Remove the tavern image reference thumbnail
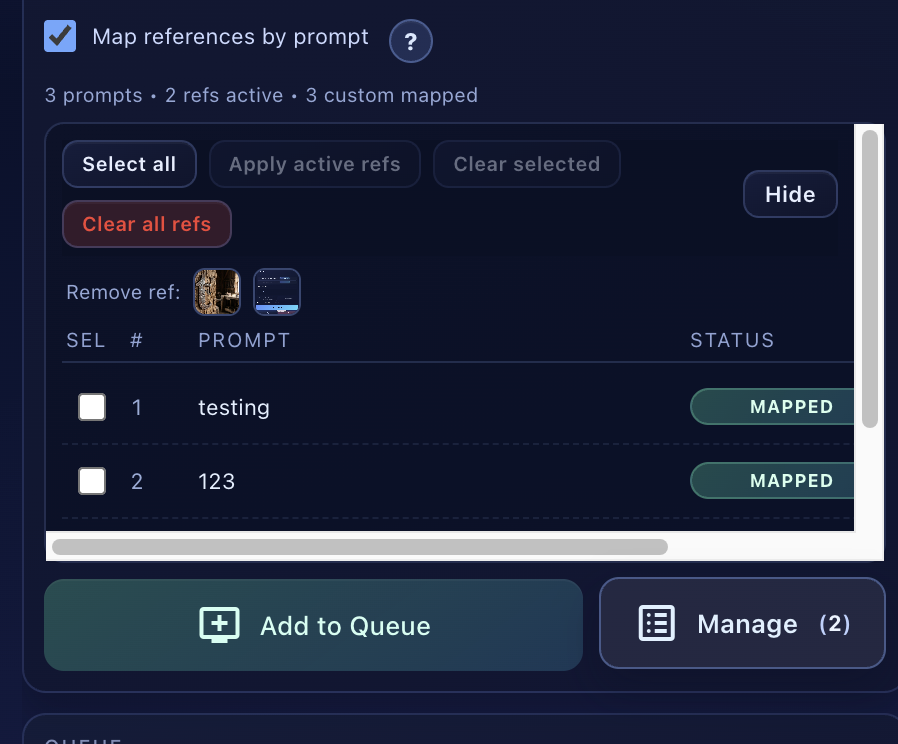The width and height of the screenshot is (898, 744). (217, 291)
